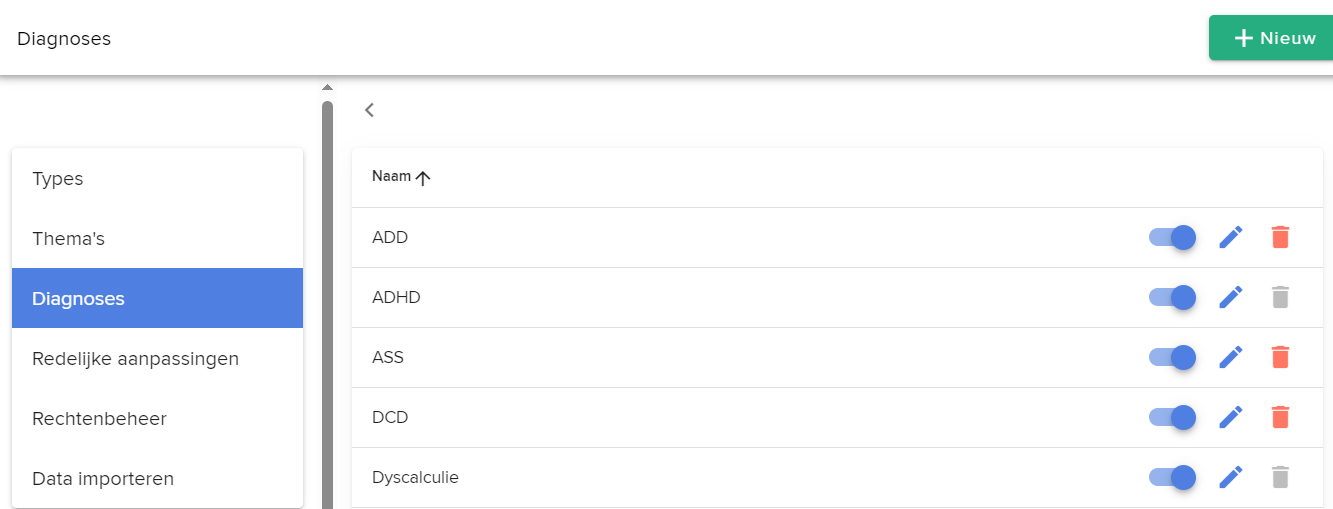Delete the ASS entry with trash icon

pos(1280,357)
